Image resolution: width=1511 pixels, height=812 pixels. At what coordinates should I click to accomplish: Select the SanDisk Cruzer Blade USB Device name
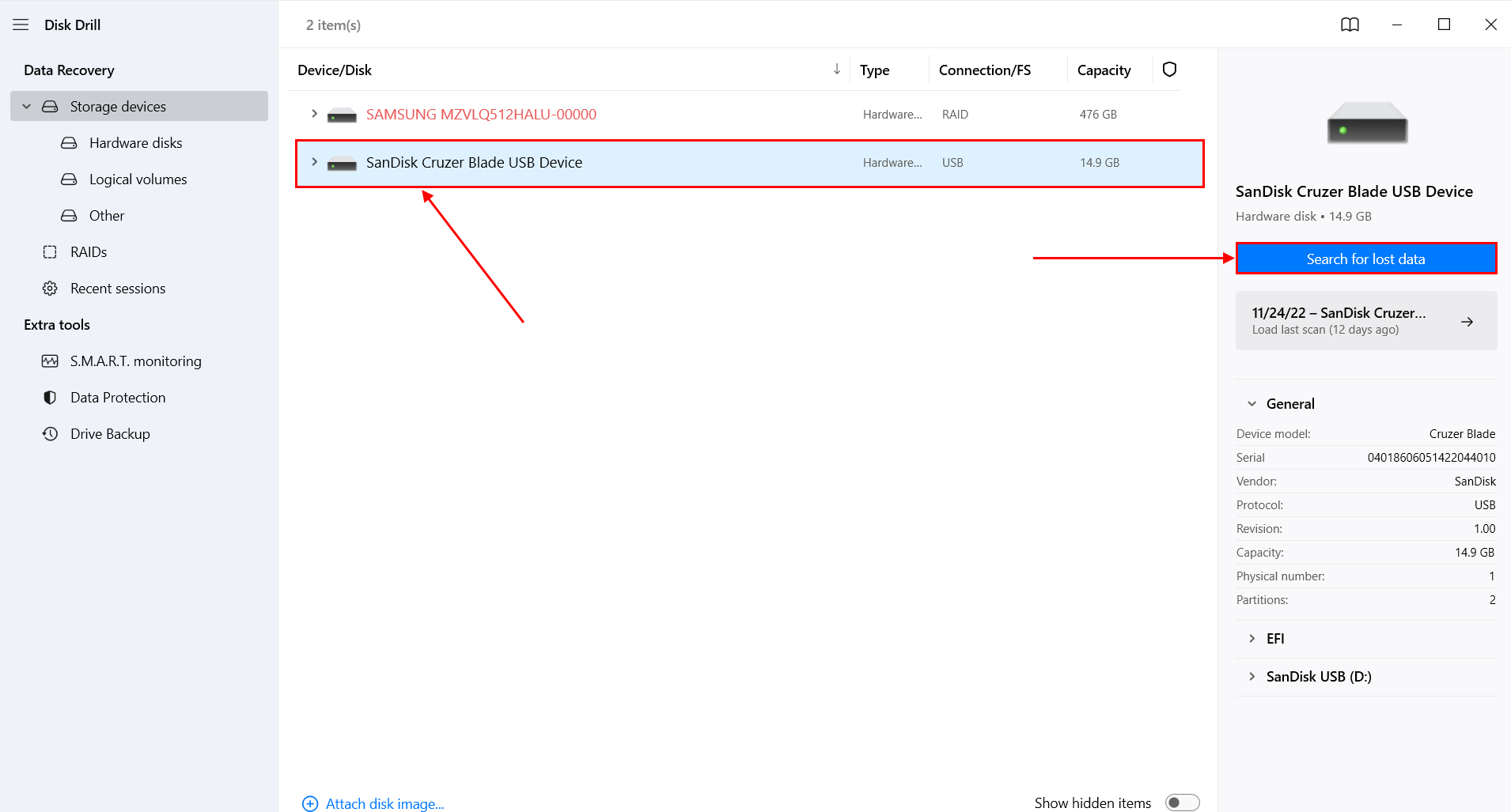click(x=474, y=162)
